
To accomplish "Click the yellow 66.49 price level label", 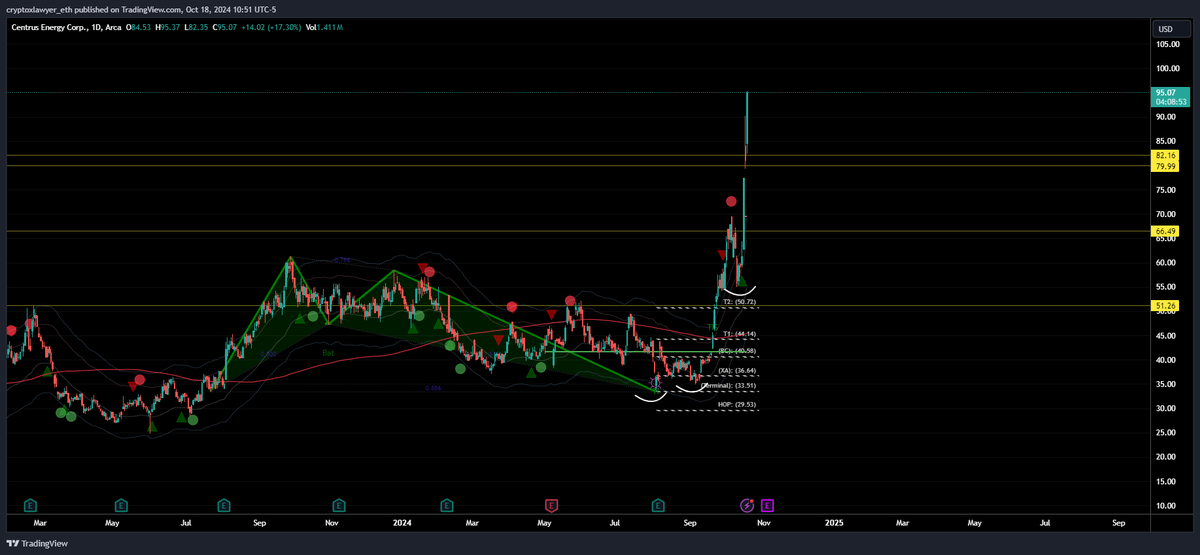I will coord(1164,232).
